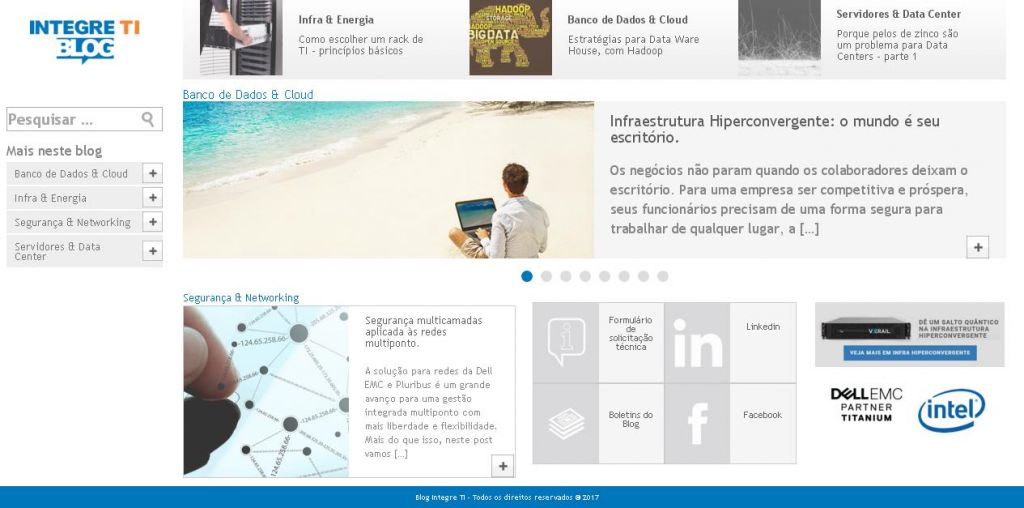
Task: Click the Facebook text label
Action: (x=763, y=415)
